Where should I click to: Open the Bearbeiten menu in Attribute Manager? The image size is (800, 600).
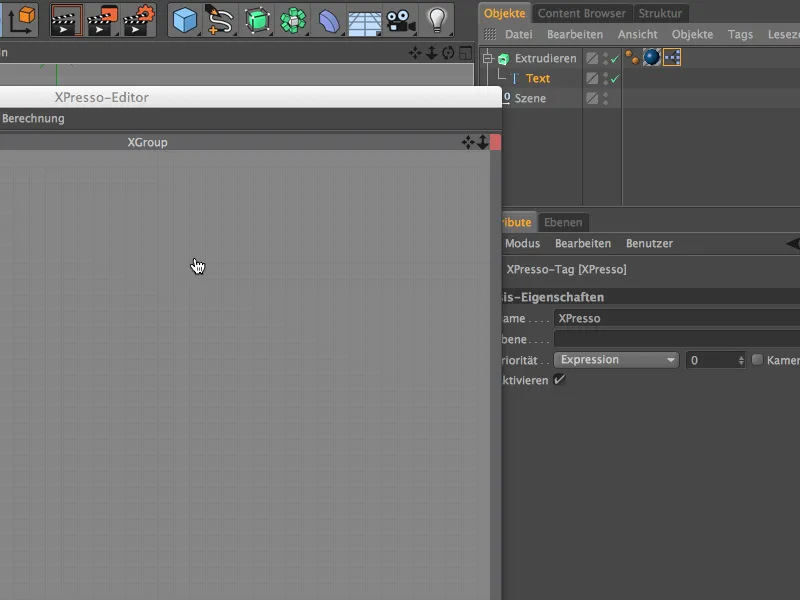(x=583, y=243)
